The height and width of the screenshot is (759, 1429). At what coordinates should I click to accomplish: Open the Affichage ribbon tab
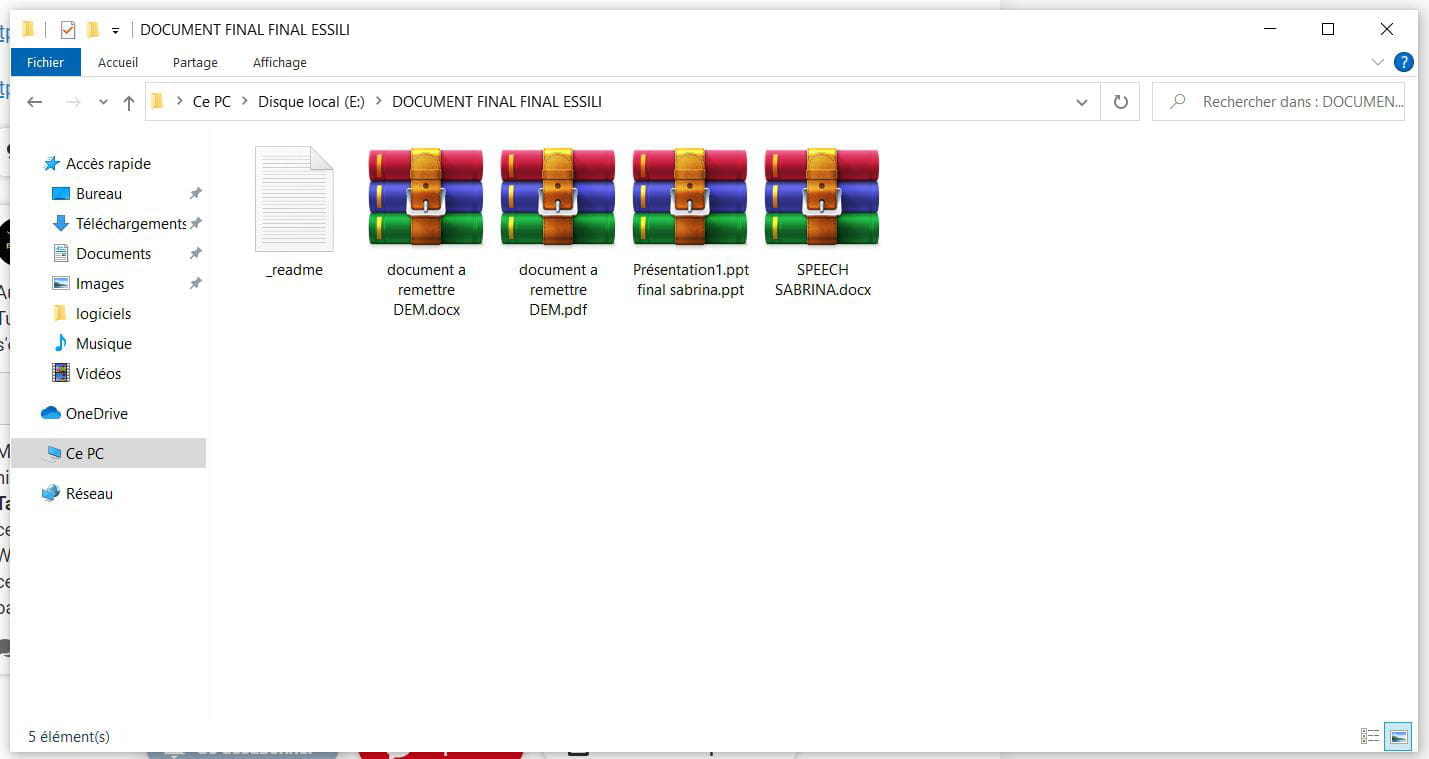(x=280, y=62)
